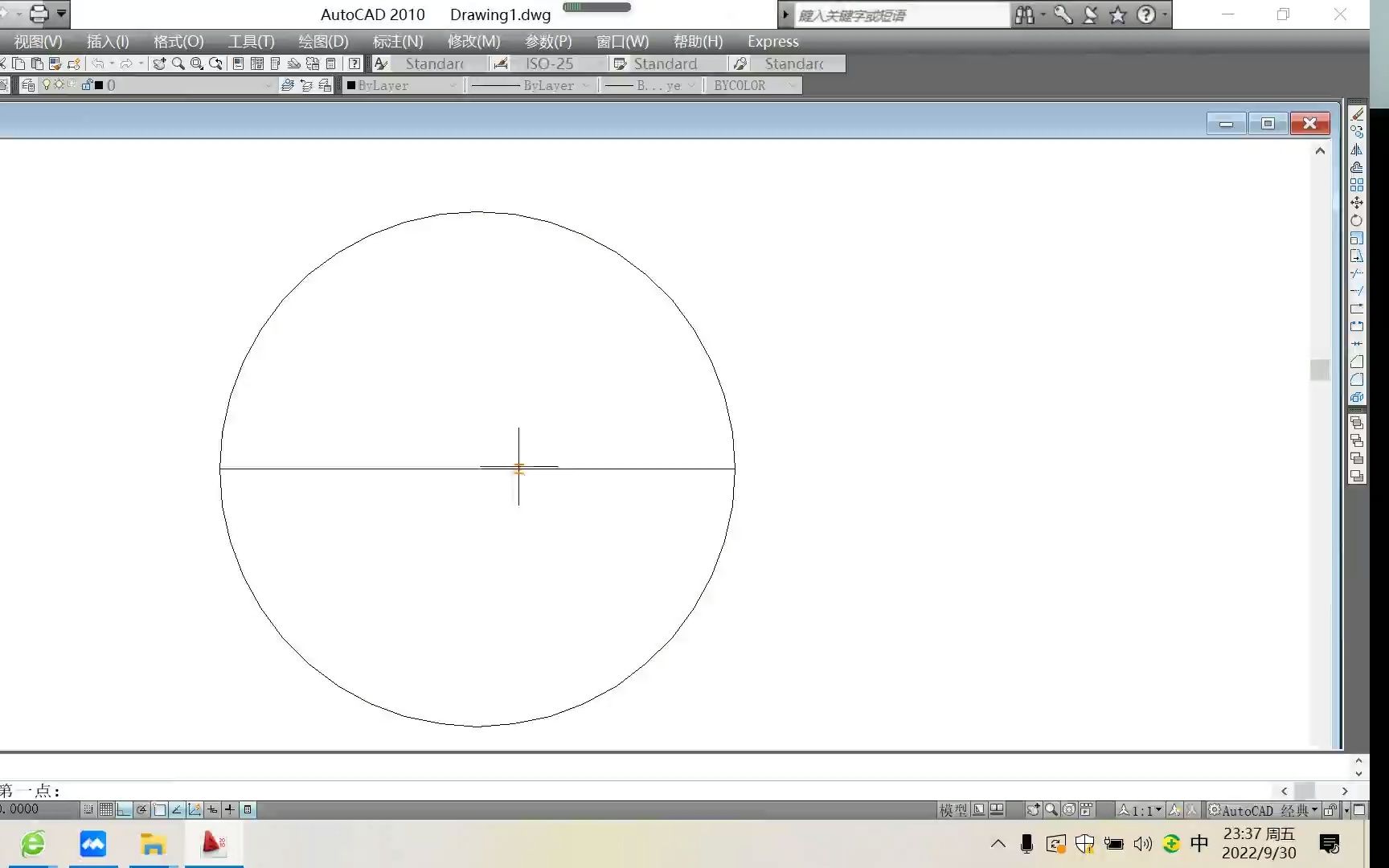Select the Join tool
1389x868 pixels.
pyautogui.click(x=1357, y=344)
